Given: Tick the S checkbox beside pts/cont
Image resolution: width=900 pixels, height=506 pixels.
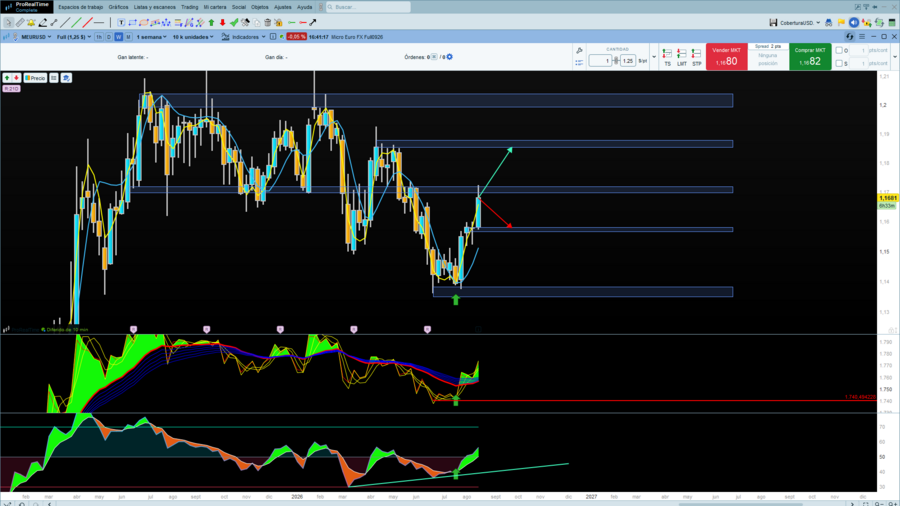Looking at the screenshot, I should (839, 63).
